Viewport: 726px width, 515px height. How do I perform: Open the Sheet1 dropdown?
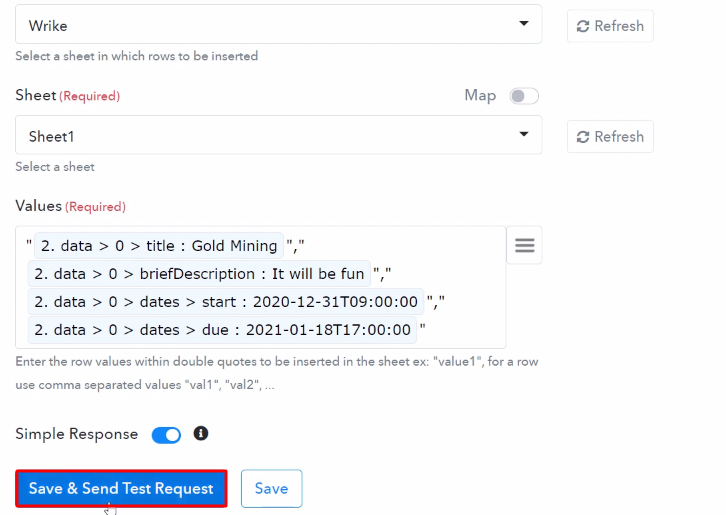[278, 135]
